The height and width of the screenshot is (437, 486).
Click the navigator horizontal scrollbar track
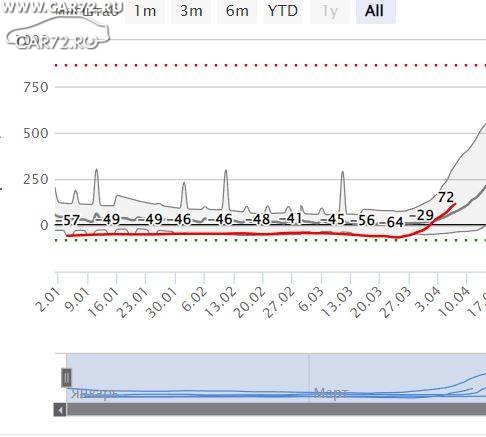click(x=276, y=410)
